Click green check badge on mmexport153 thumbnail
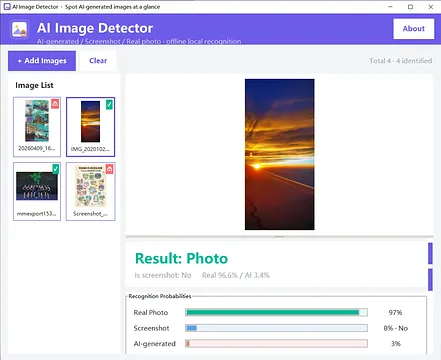 (56, 169)
